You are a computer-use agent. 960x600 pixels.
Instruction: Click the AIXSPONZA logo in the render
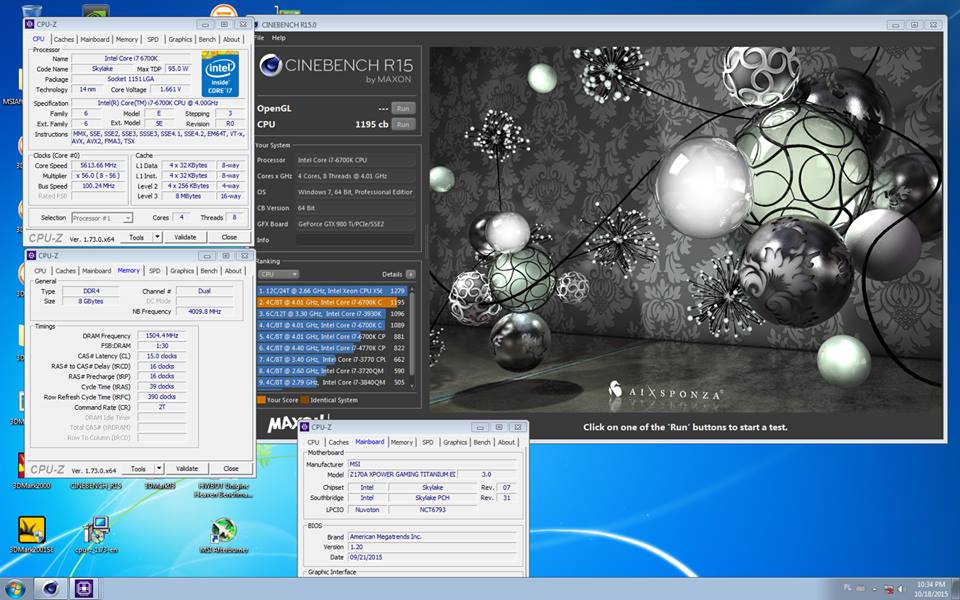(x=666, y=391)
